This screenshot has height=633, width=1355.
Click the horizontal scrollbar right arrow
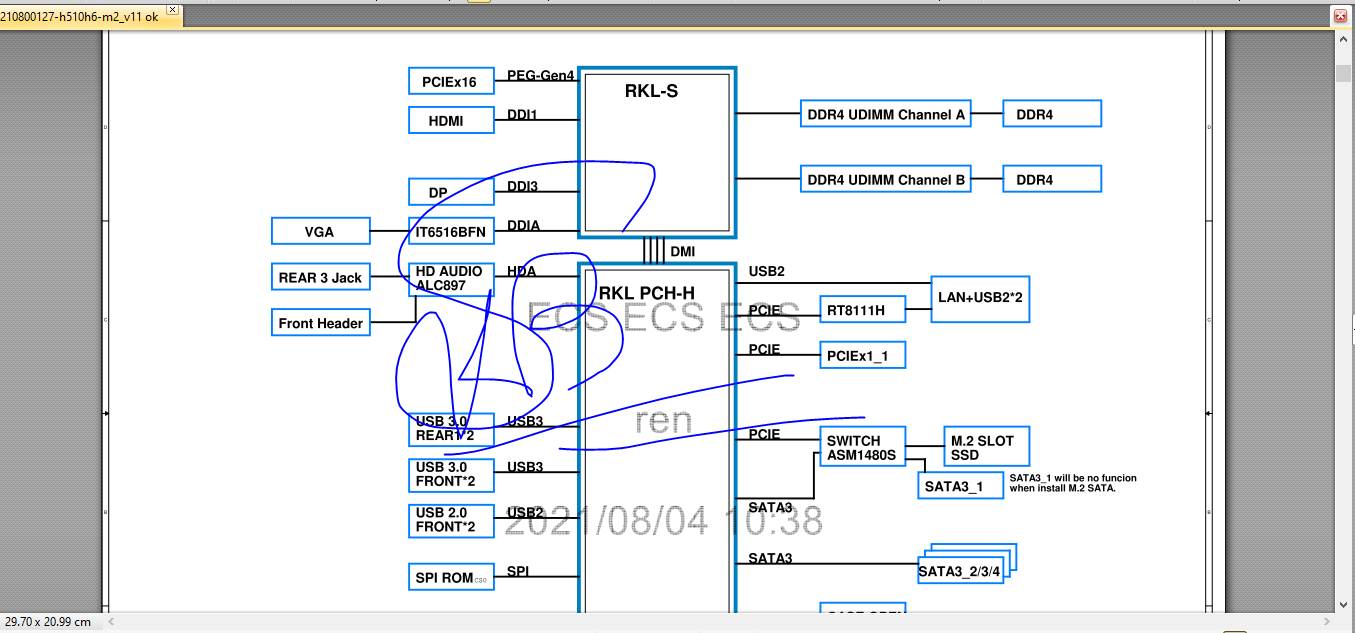point(1327,621)
